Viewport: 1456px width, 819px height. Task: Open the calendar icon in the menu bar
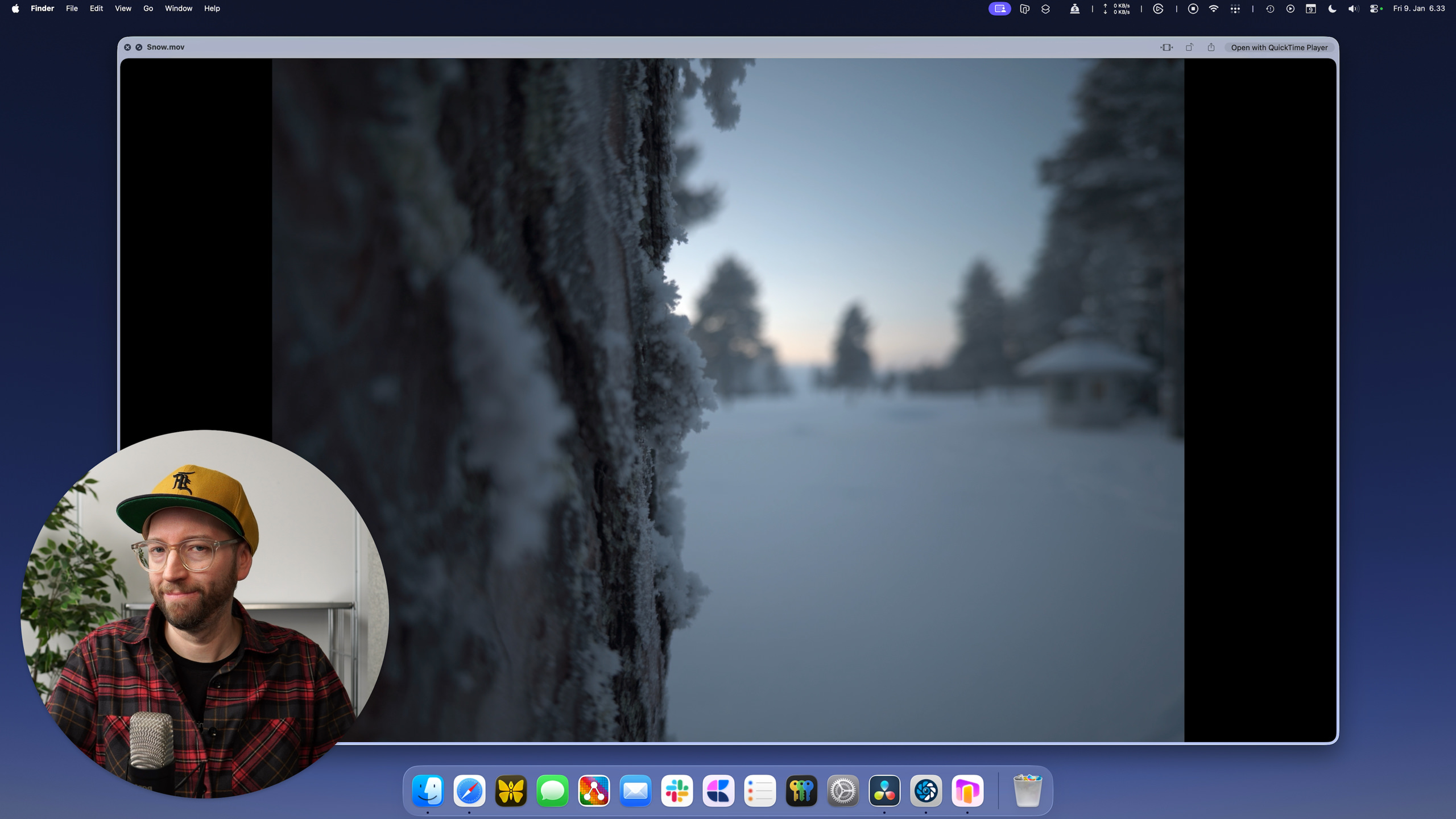coord(1311,9)
